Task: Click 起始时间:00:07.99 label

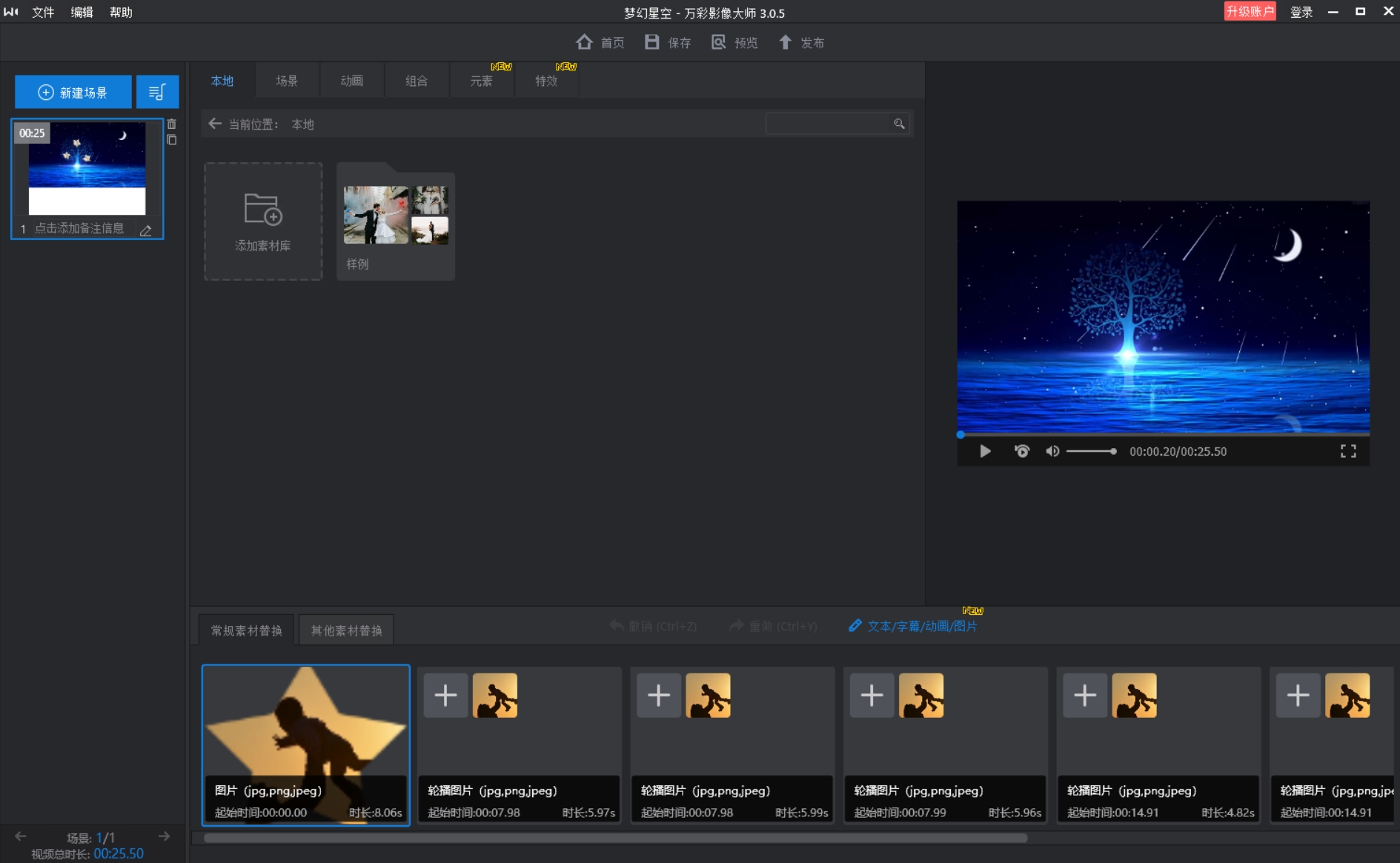Action: [900, 813]
